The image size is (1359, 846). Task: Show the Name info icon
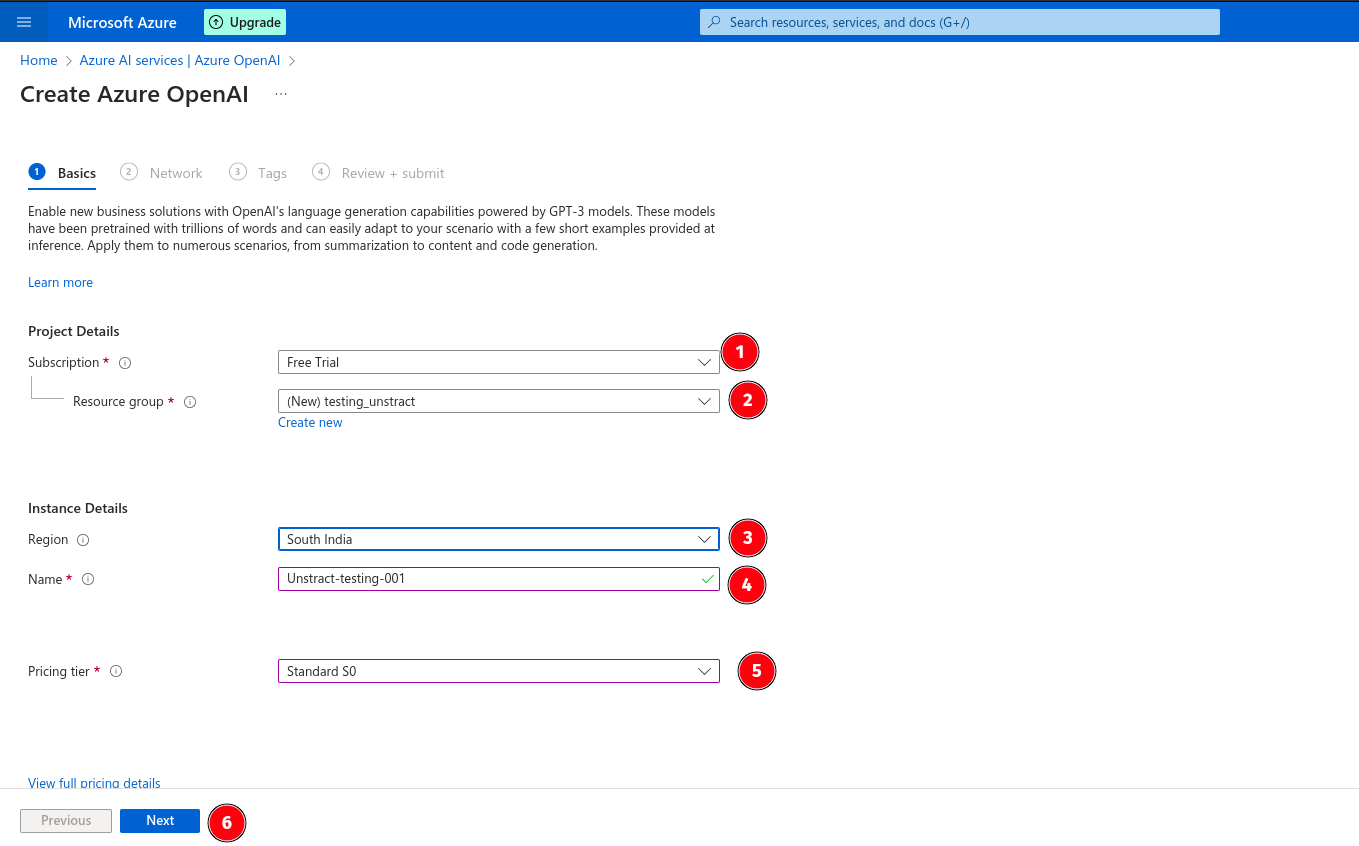click(88, 579)
